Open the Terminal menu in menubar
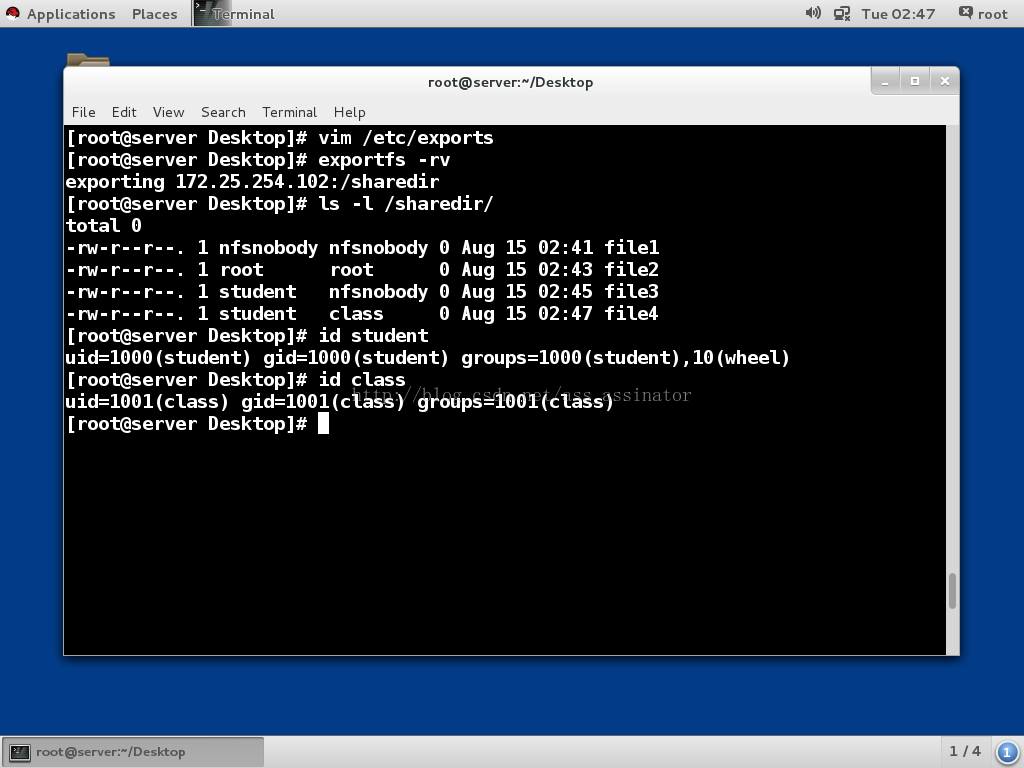The width and height of the screenshot is (1024, 768). tap(289, 112)
